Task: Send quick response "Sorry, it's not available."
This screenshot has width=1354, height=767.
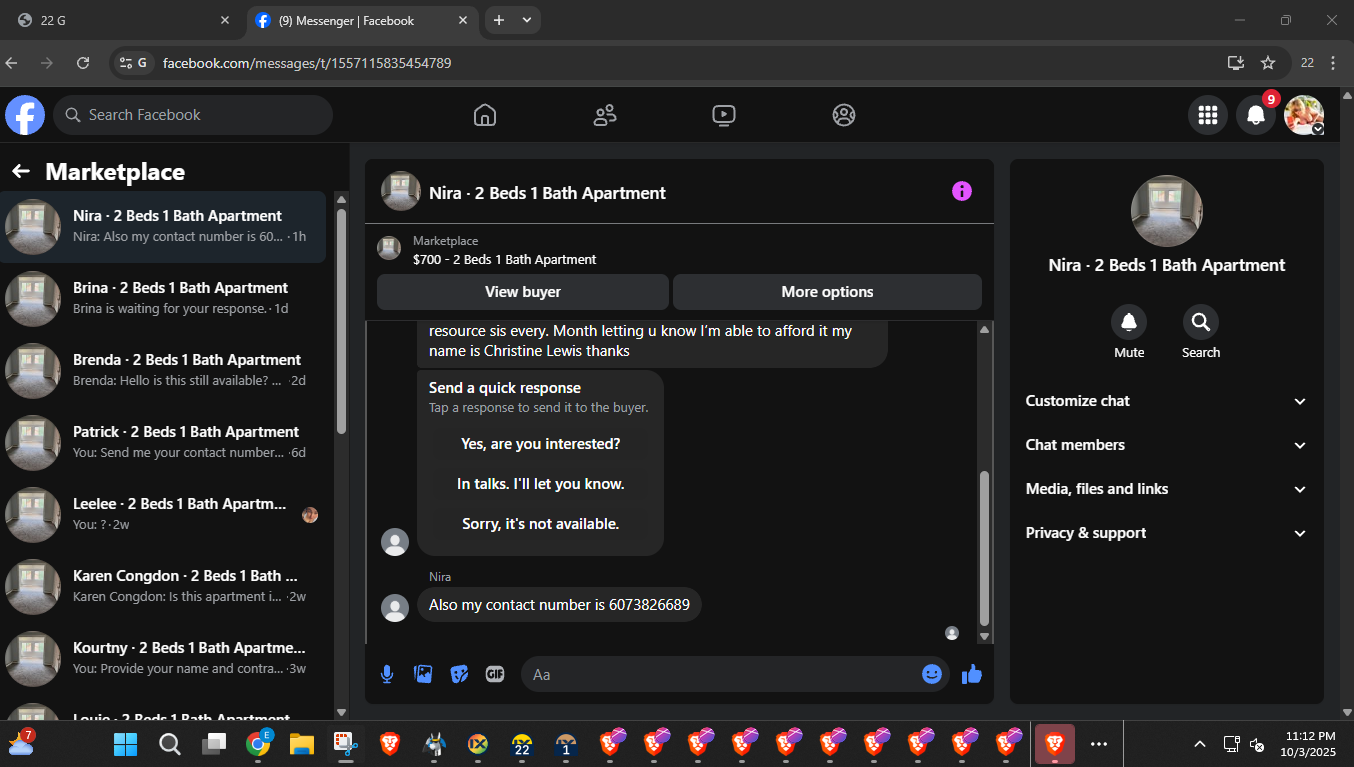Action: click(540, 524)
